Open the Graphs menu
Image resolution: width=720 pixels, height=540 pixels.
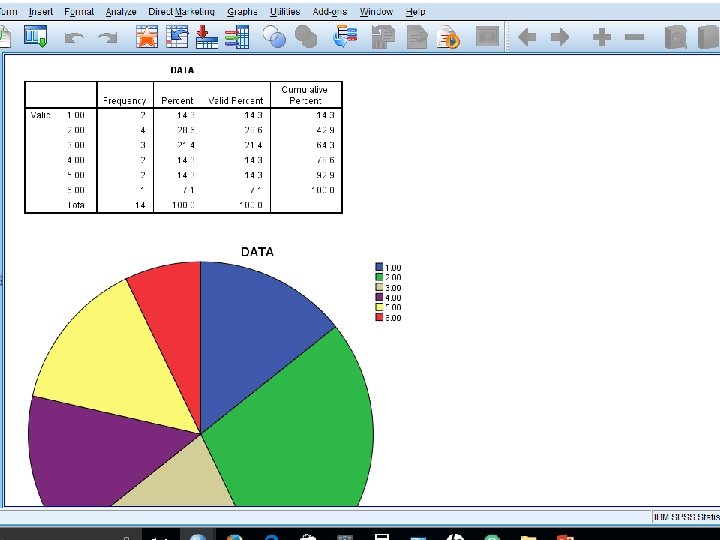[242, 12]
